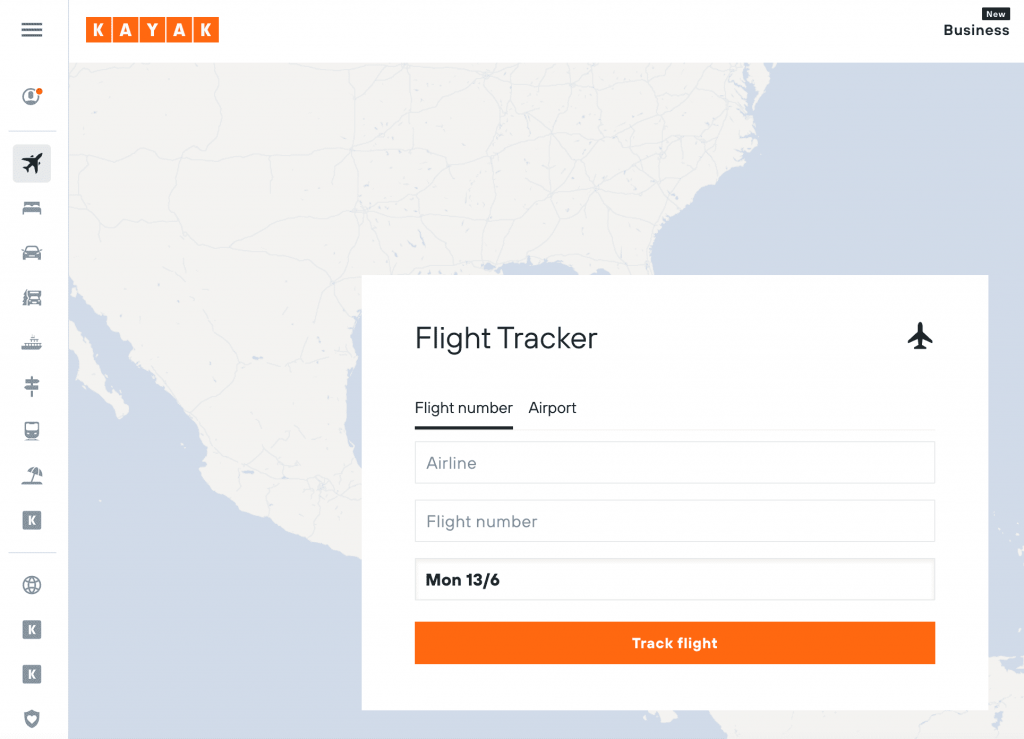Open Trains via the train icon

coord(32,431)
